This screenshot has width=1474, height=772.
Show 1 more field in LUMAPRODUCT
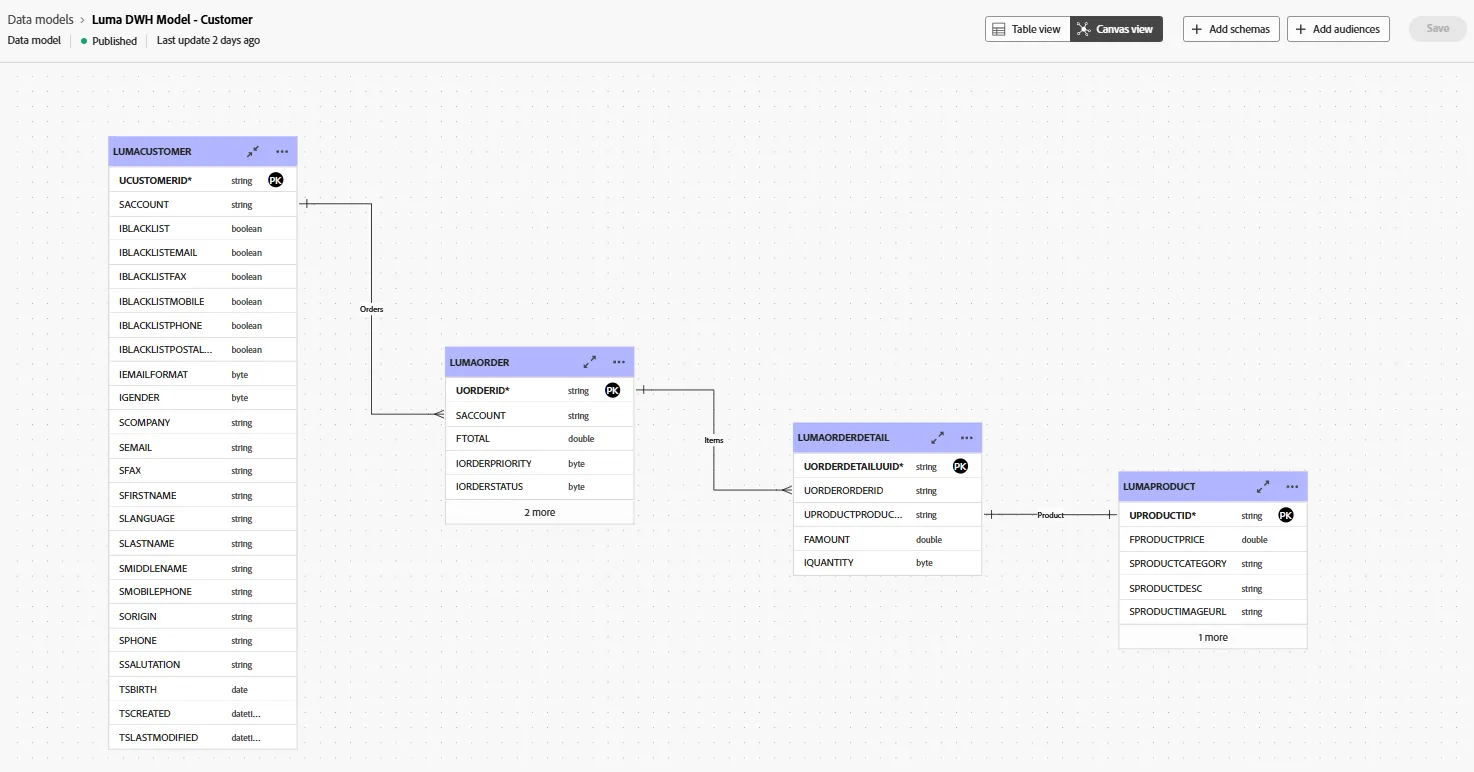pos(1213,637)
